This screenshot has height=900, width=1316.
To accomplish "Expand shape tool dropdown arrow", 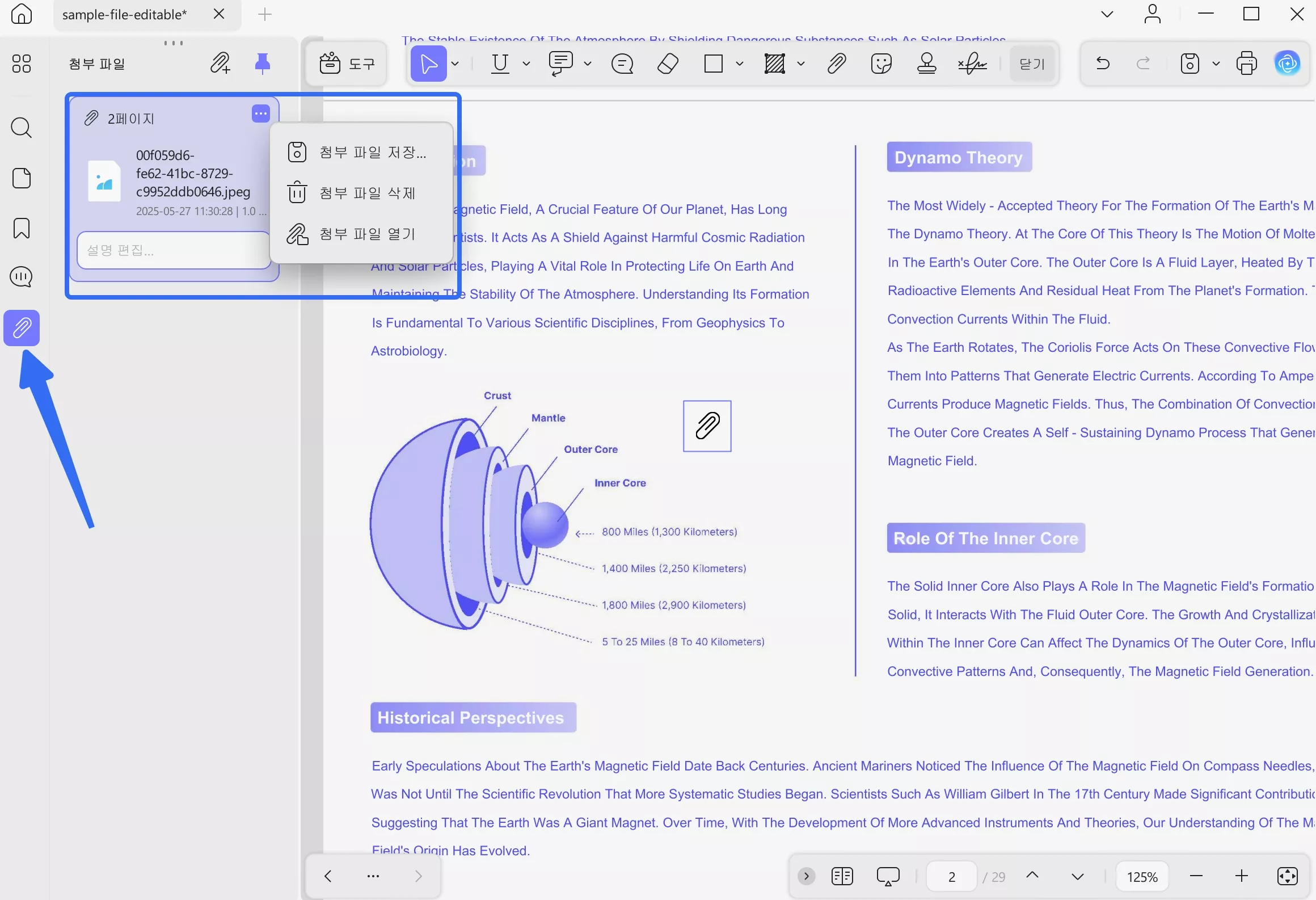I will click(740, 64).
